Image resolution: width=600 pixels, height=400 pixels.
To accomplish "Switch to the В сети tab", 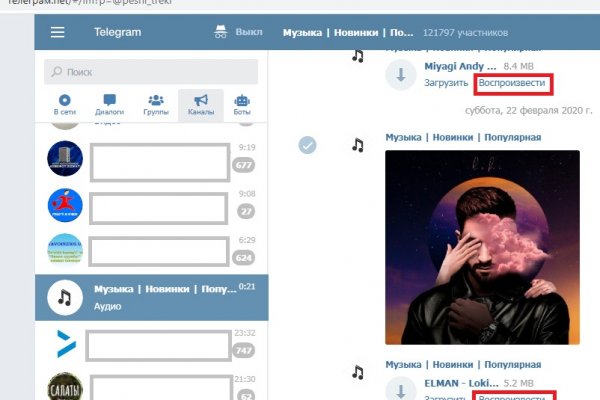I will pyautogui.click(x=65, y=105).
